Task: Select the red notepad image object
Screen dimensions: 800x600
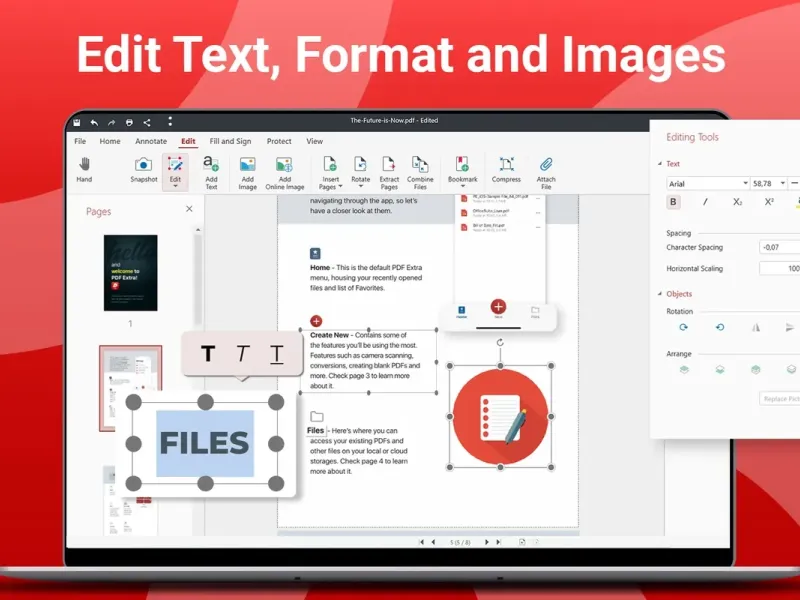Action: 500,417
